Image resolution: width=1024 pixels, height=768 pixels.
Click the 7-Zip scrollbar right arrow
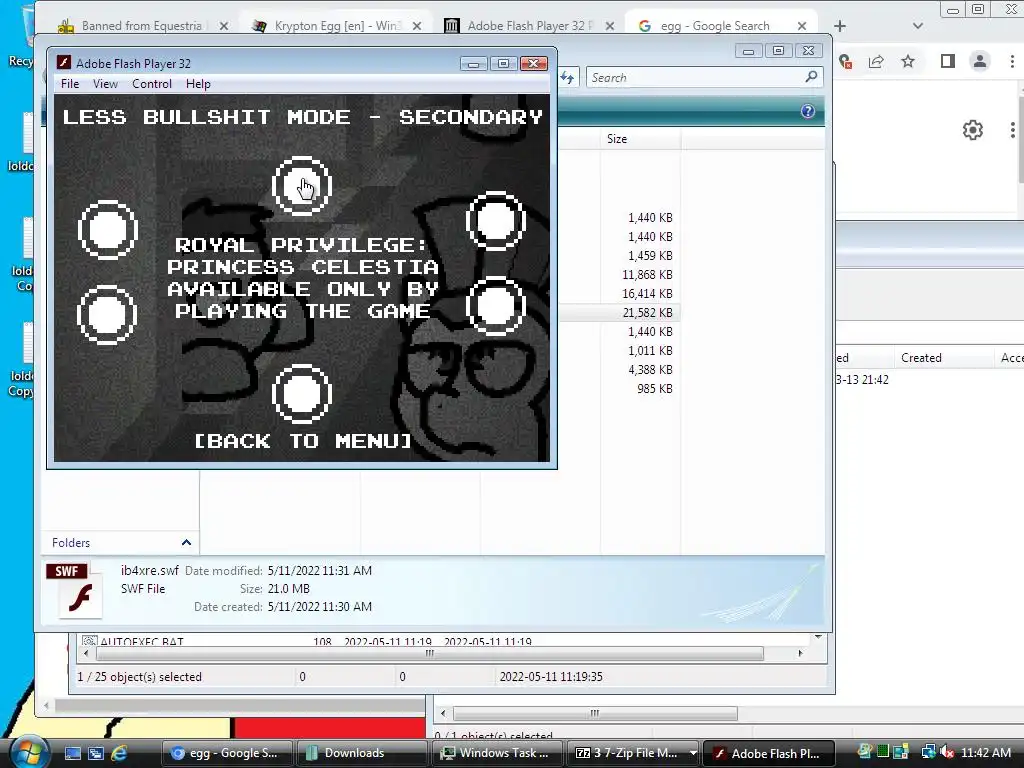[x=801, y=653]
